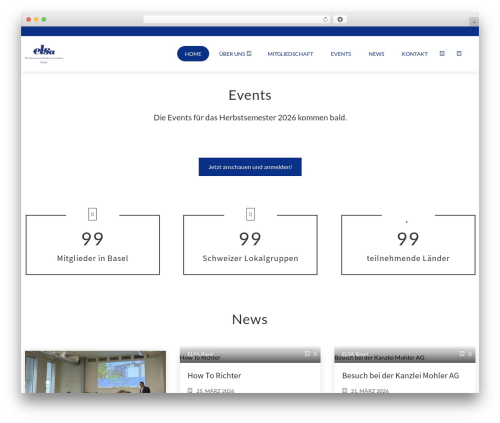Click the browser address bar
Viewport: 500px width, 423px height.
(x=236, y=19)
